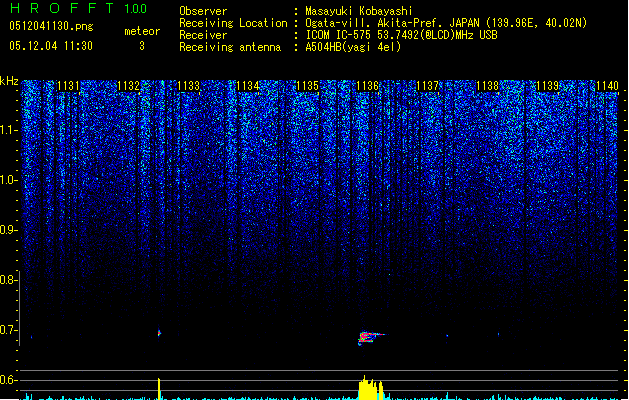Click receiver text ICOM IC-575 53.7492 MHz USB
This screenshot has width=629, height=400.
coord(402,35)
